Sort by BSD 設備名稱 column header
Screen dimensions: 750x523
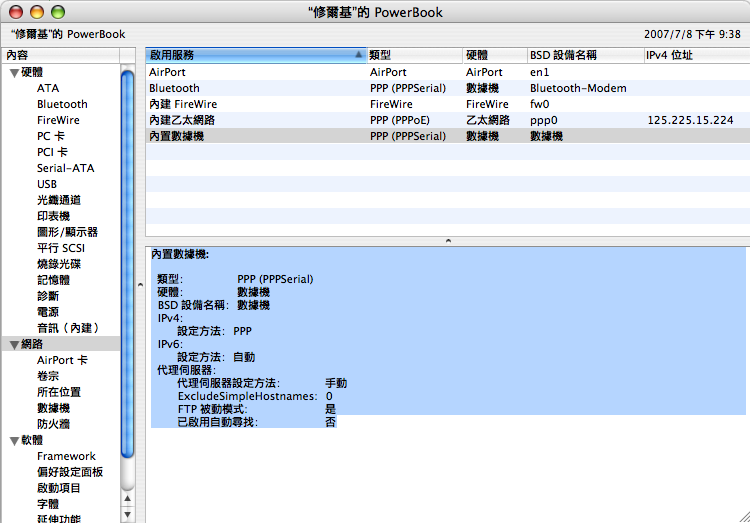[x=585, y=56]
